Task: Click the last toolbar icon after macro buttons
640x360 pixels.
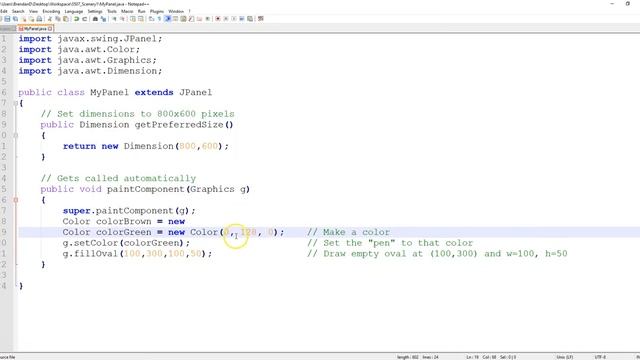Action: (260, 19)
